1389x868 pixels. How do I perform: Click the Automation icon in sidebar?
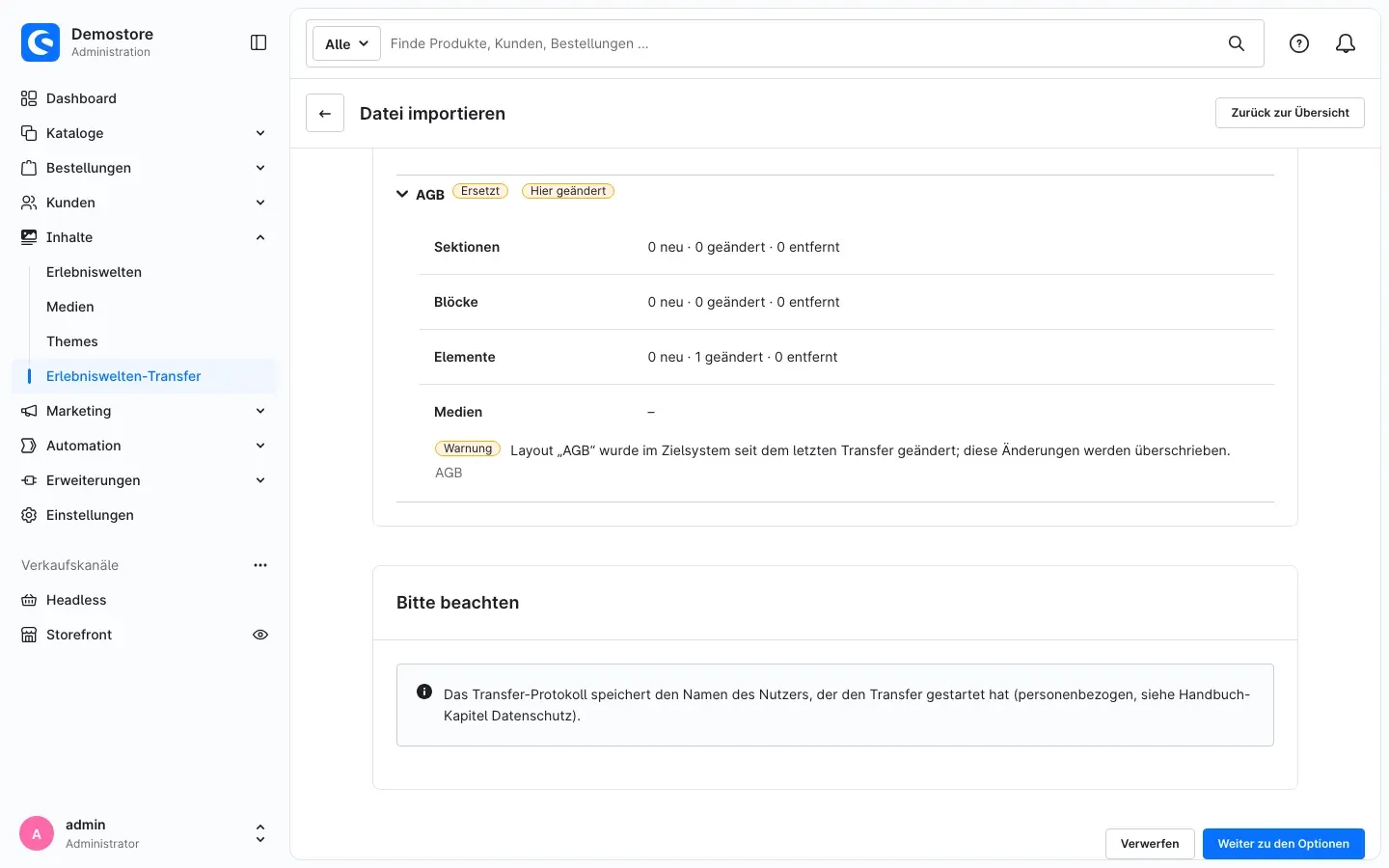pos(29,446)
